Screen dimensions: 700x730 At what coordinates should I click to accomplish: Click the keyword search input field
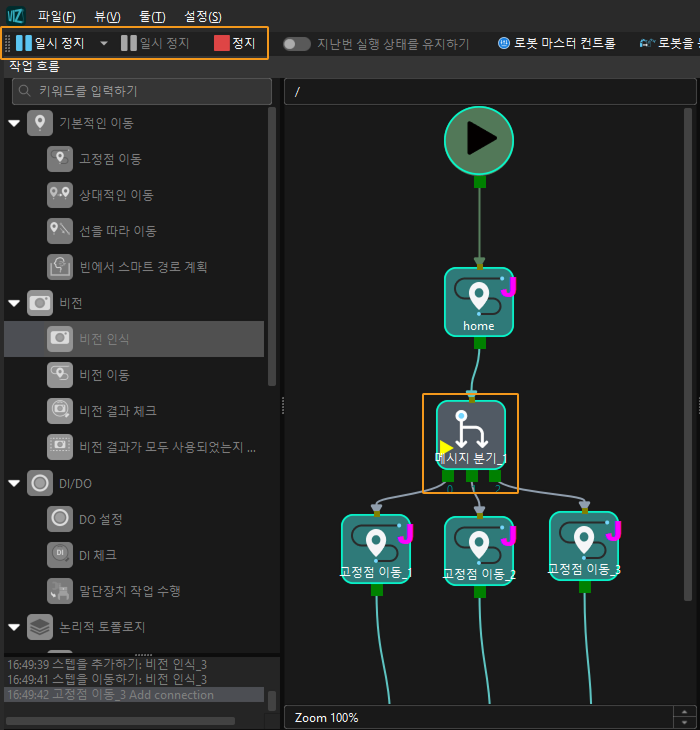(x=142, y=91)
